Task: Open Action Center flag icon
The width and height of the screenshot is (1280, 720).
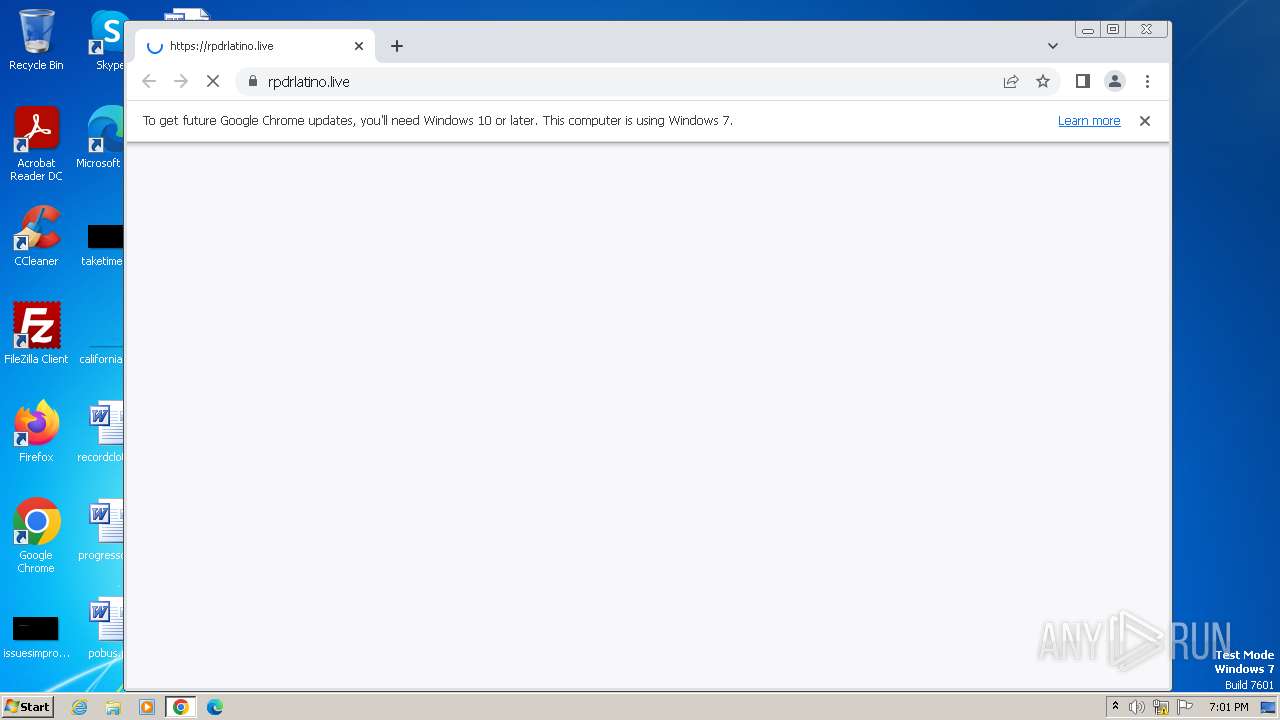Action: pyautogui.click(x=1185, y=707)
